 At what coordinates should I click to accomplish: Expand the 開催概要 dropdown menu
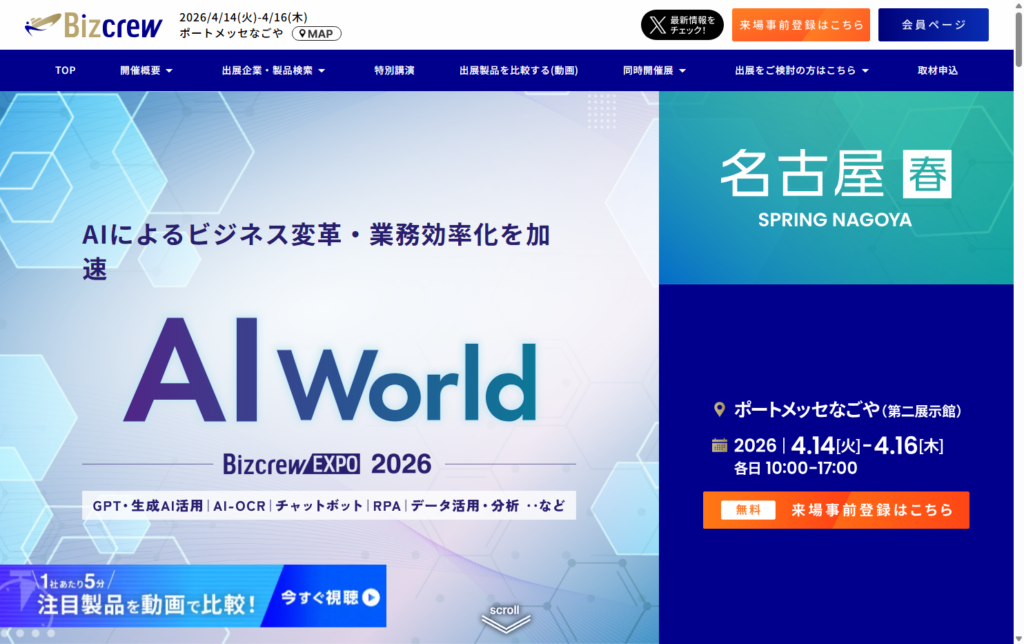146,71
